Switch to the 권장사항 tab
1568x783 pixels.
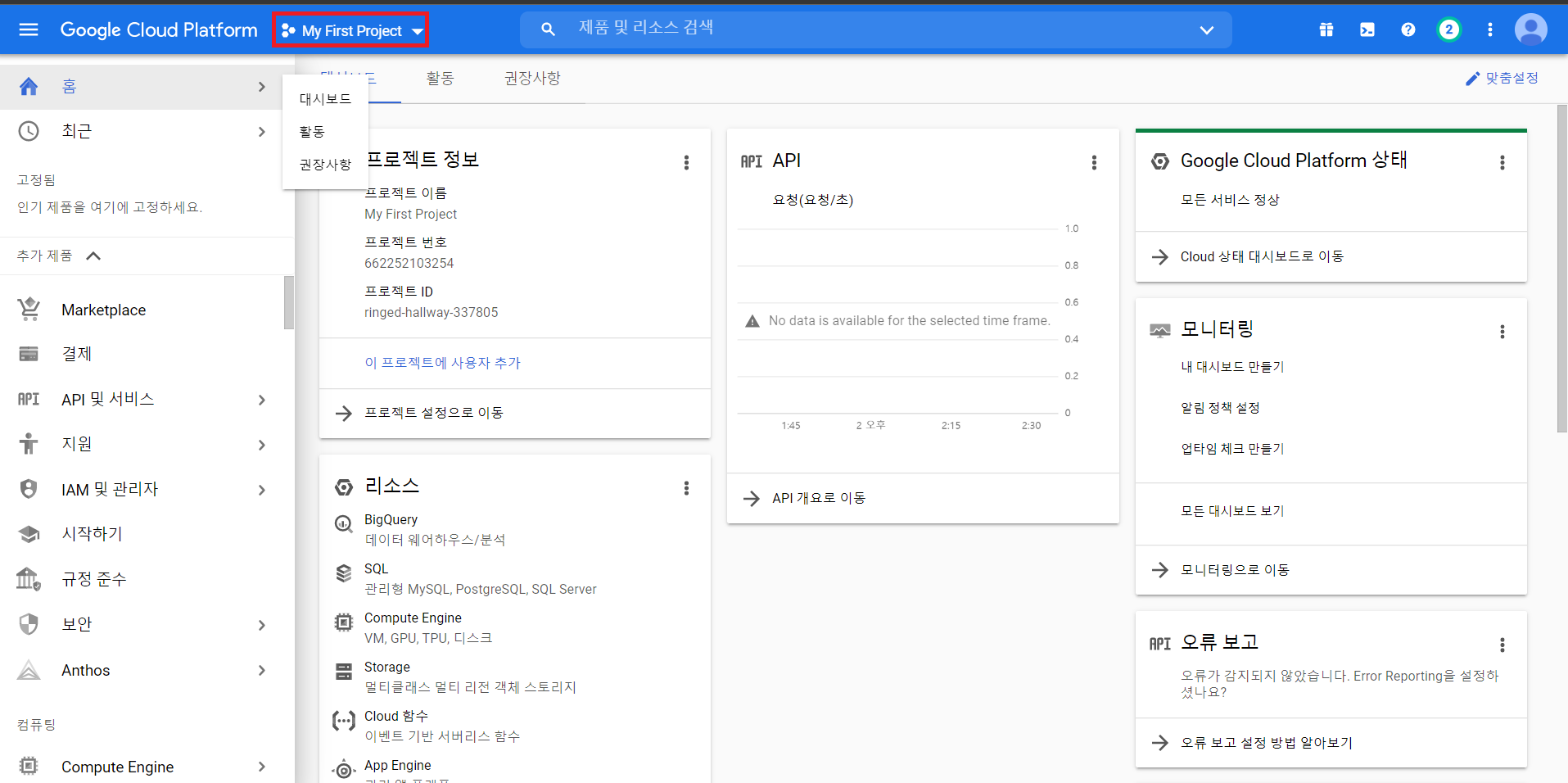click(x=532, y=79)
